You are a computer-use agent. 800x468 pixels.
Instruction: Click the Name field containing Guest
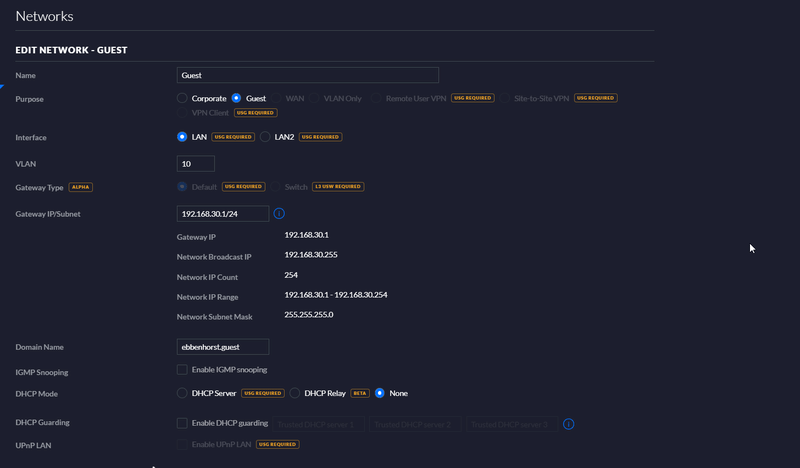pos(307,75)
